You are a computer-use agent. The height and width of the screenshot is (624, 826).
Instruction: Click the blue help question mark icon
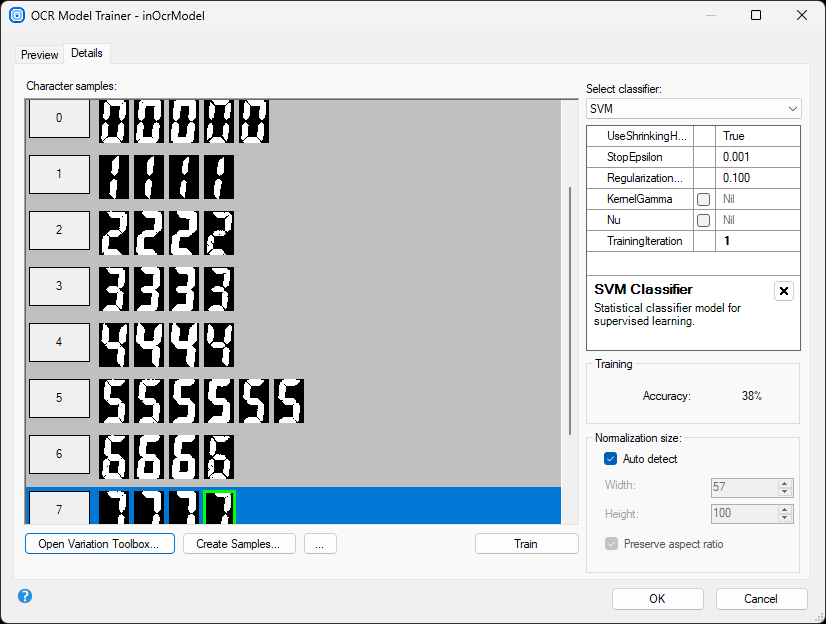tap(25, 596)
